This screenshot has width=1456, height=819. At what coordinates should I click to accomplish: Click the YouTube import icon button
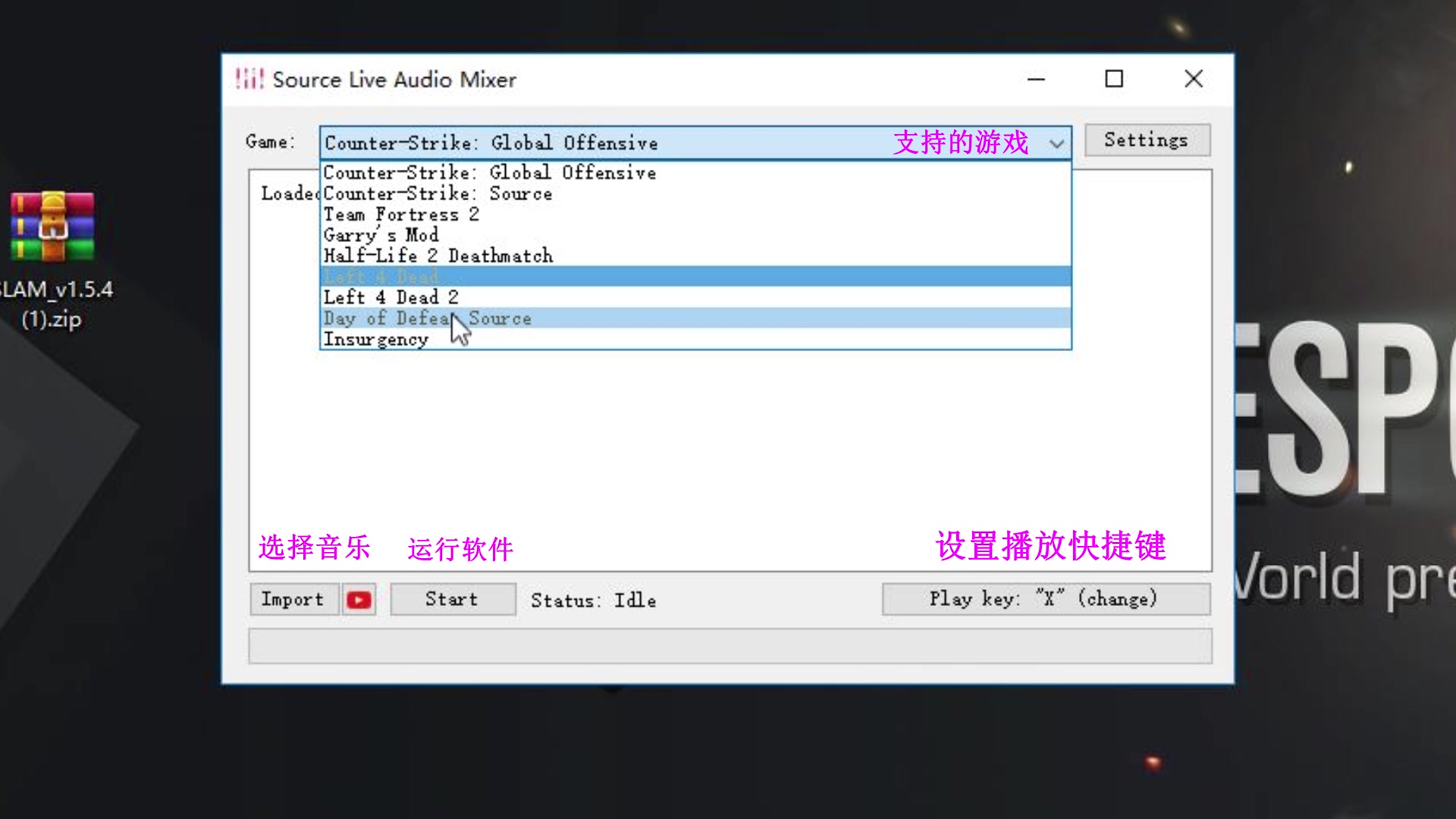pyautogui.click(x=359, y=600)
